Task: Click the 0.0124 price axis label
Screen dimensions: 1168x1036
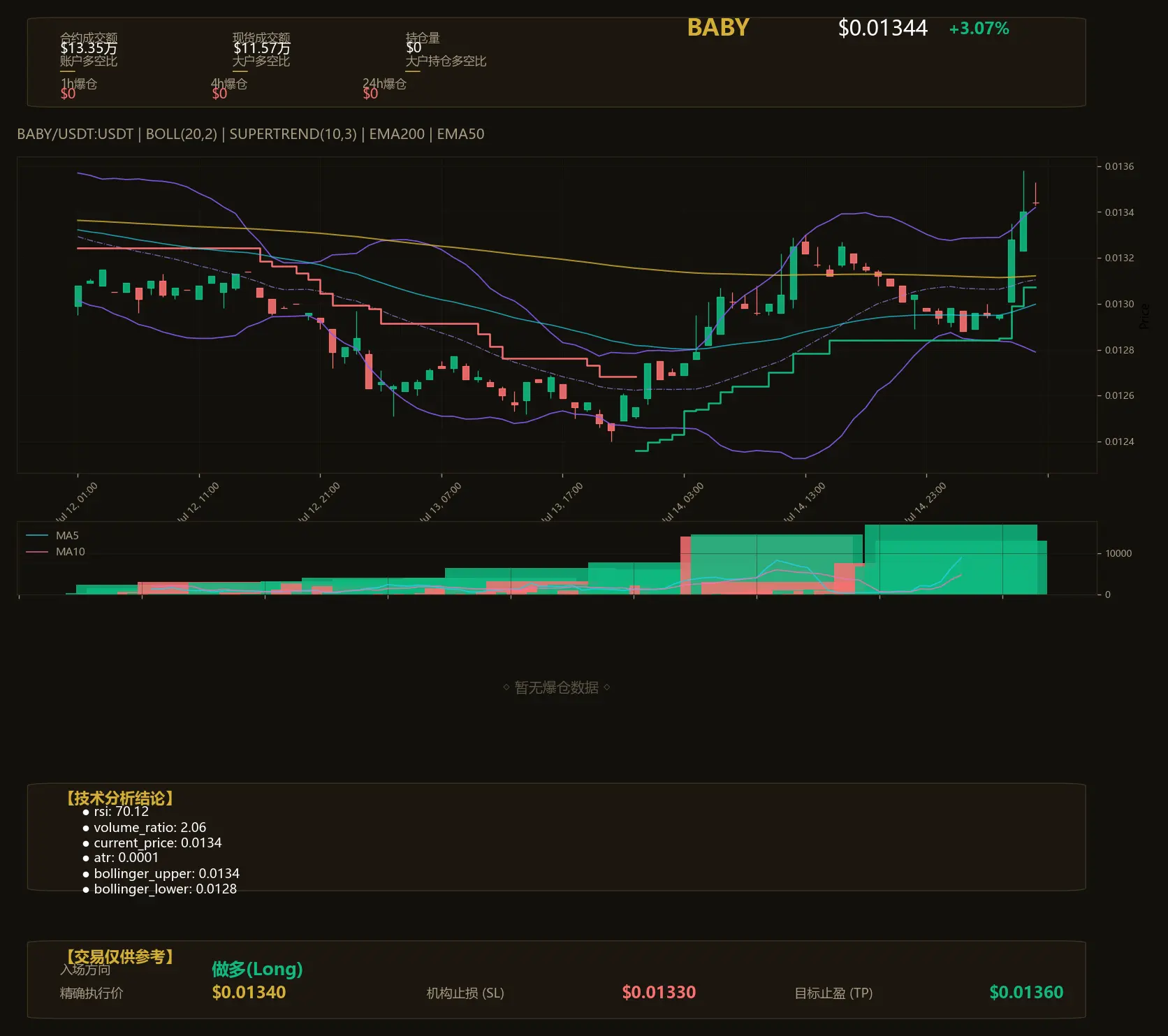Action: click(1119, 442)
